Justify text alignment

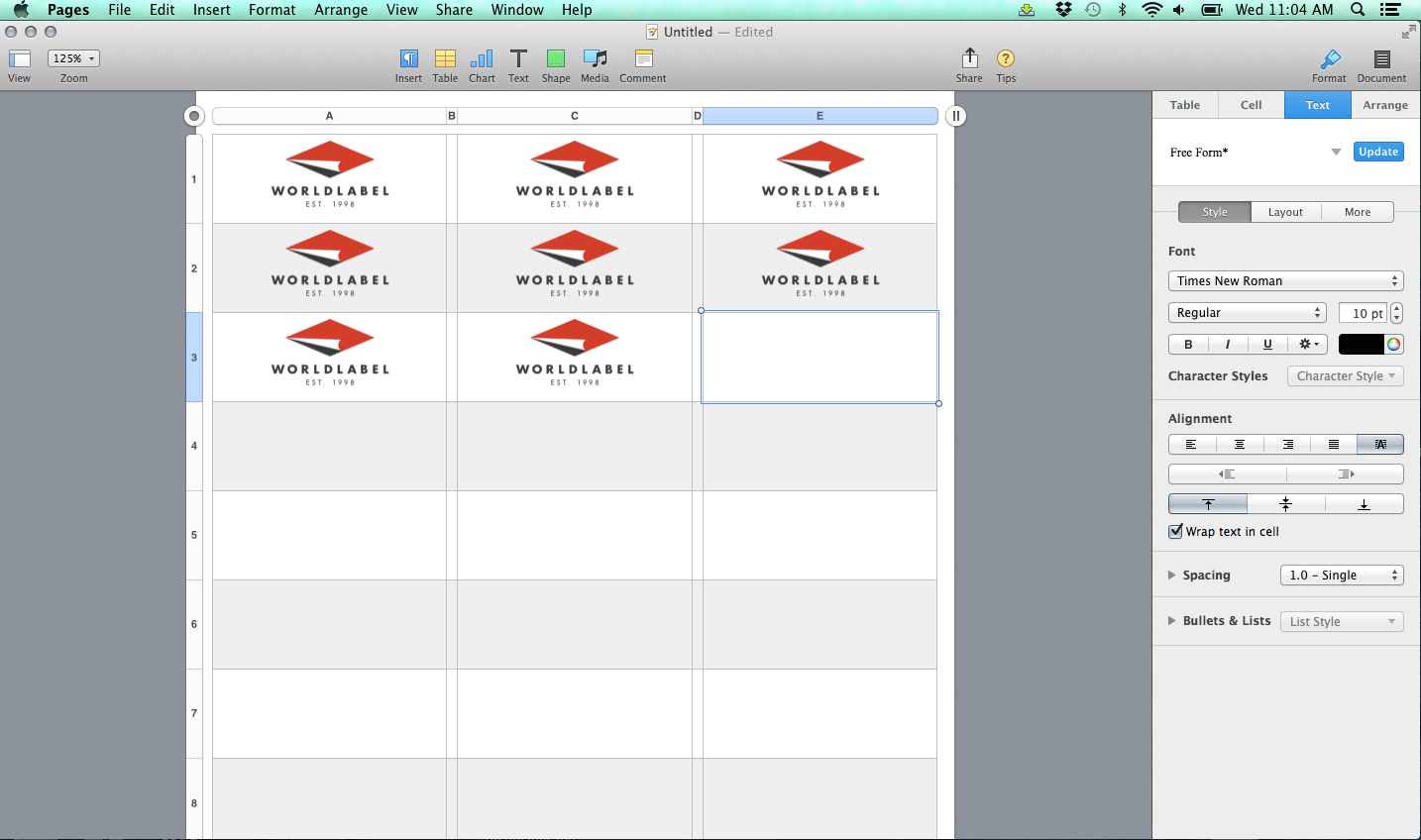[1334, 444]
